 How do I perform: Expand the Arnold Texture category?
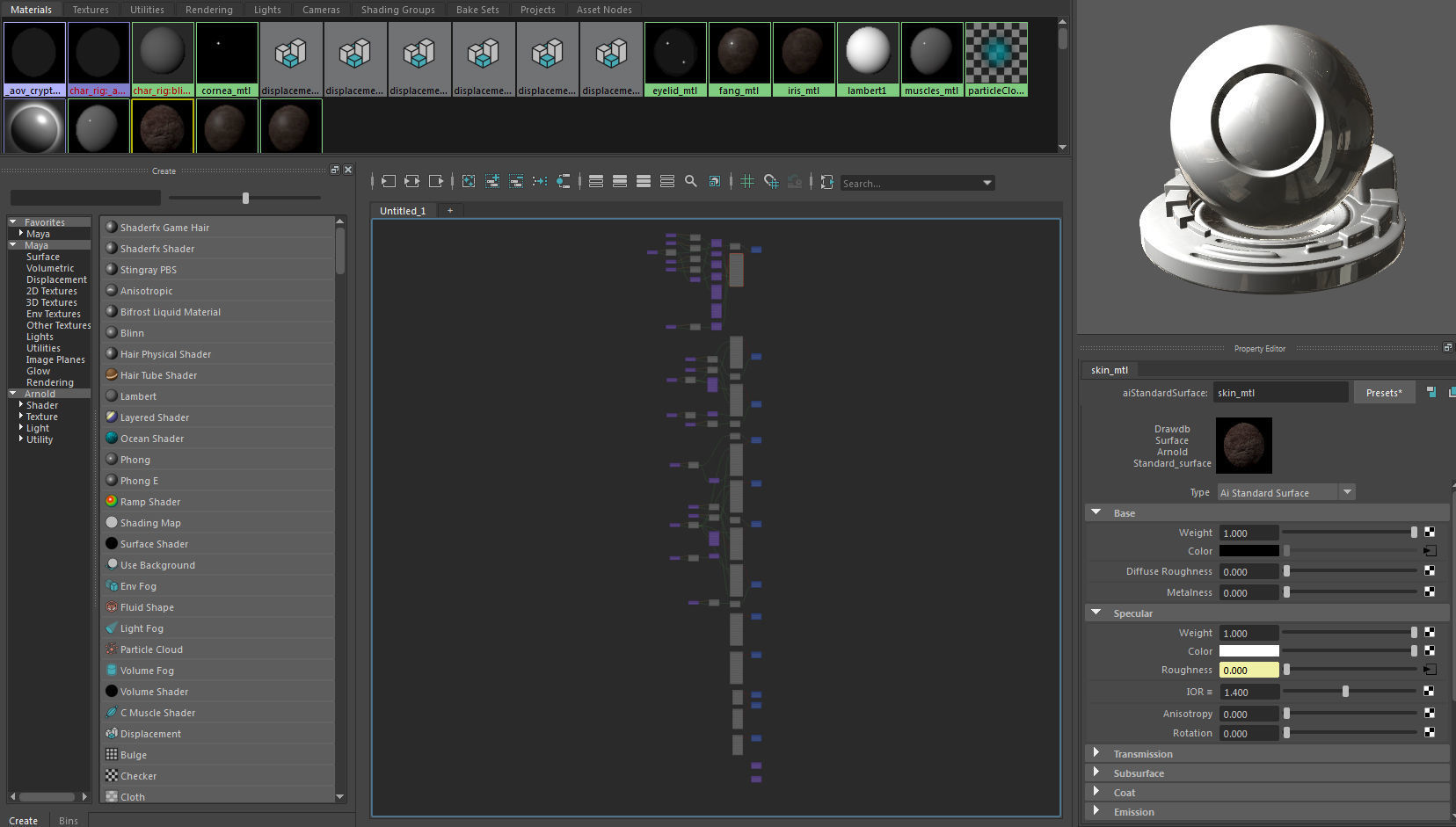[x=21, y=417]
